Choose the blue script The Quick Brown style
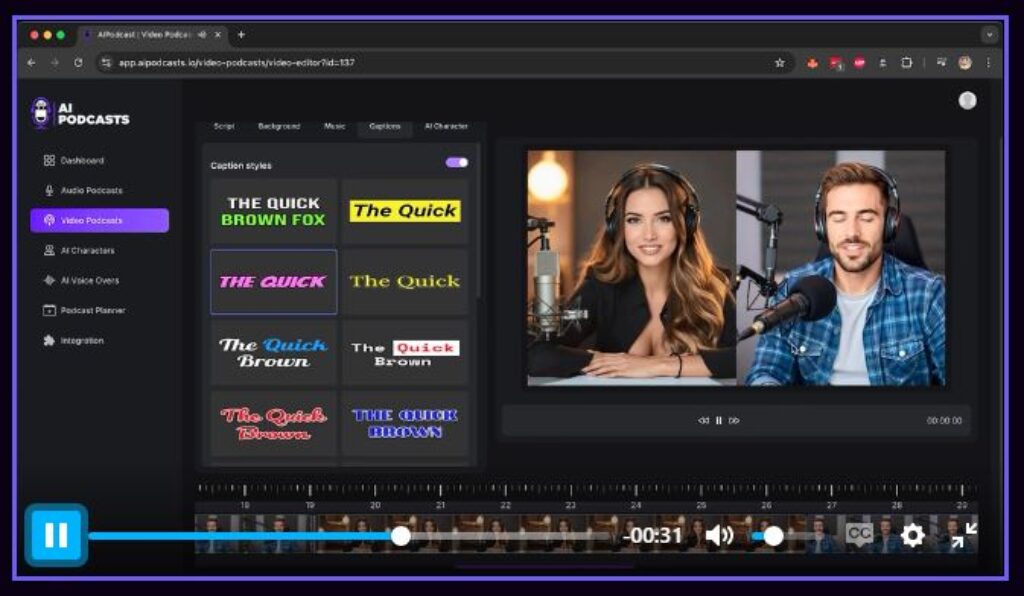This screenshot has height=596, width=1024. pos(273,353)
